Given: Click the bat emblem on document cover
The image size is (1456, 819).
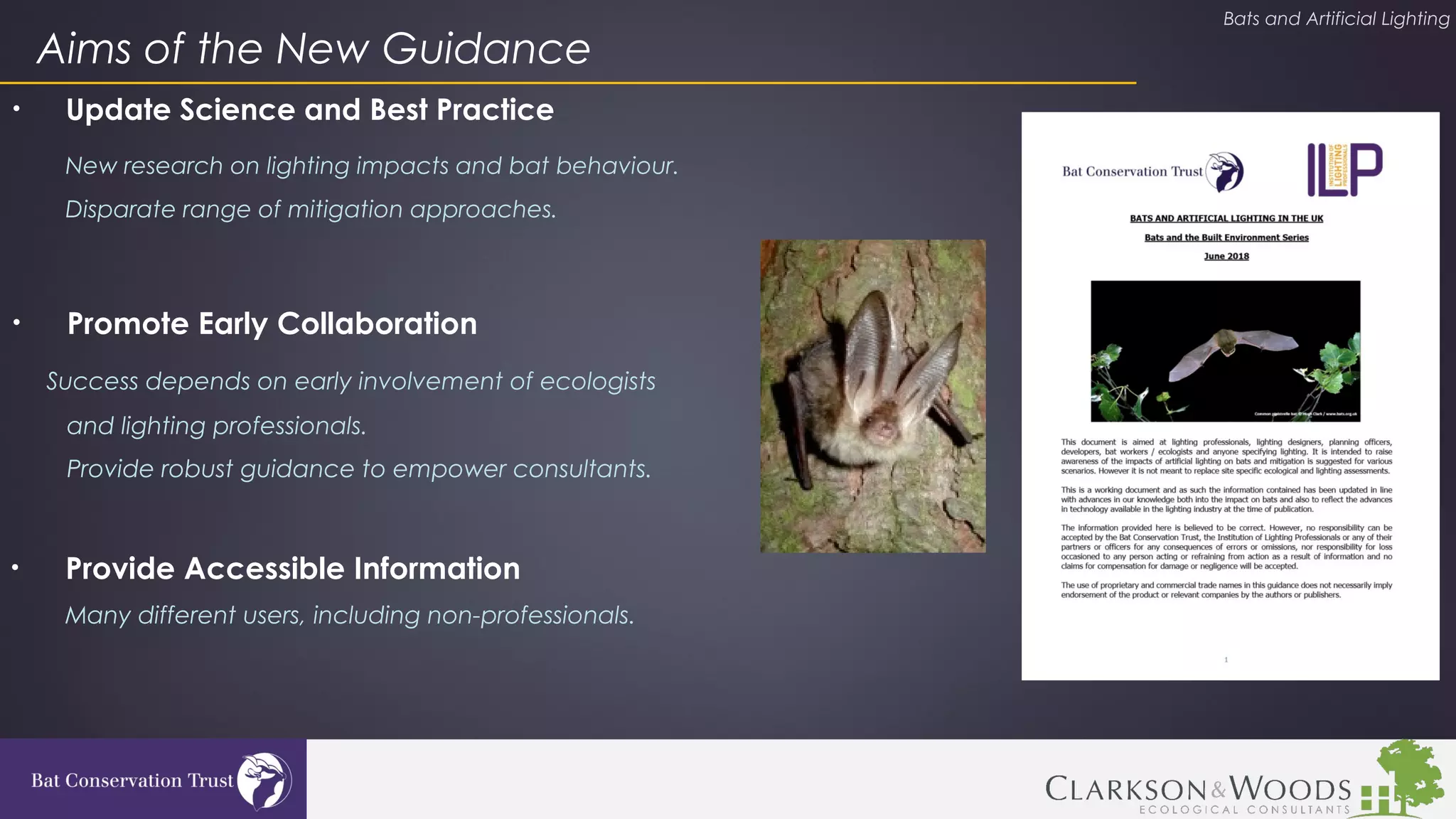Looking at the screenshot, I should (1226, 171).
